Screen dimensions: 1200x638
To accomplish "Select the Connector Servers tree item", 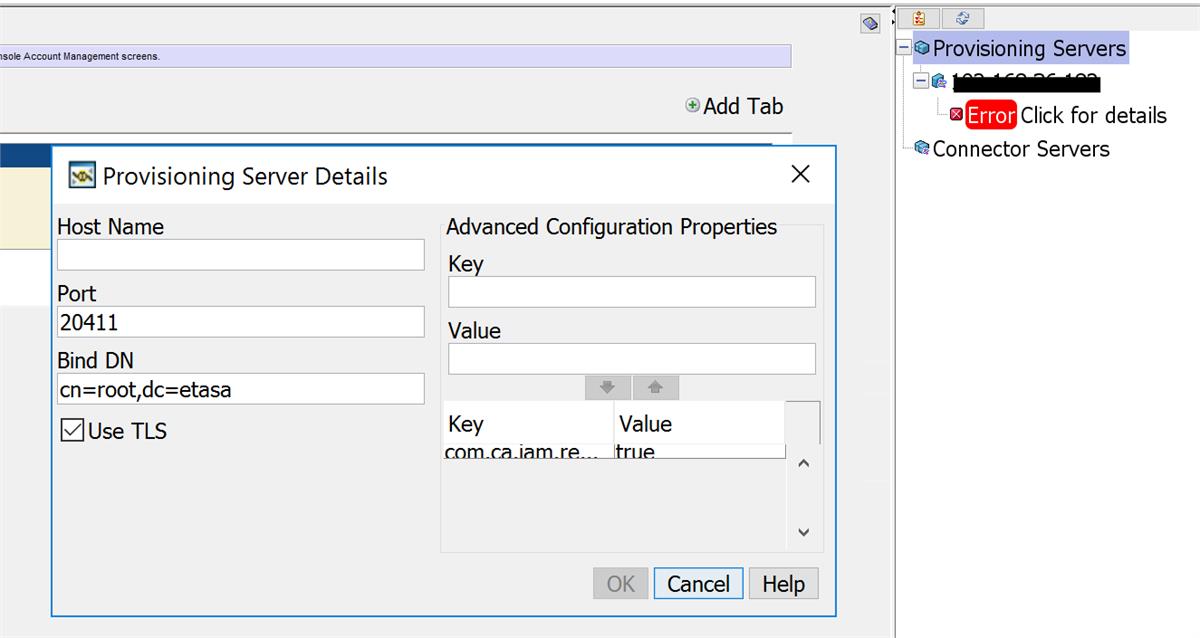I will (x=1022, y=149).
